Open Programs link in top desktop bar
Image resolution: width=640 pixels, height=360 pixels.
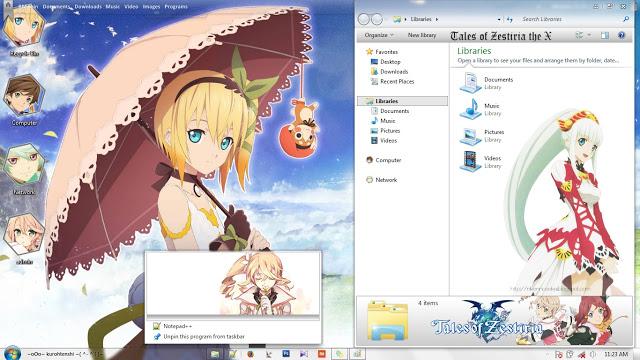coord(176,7)
